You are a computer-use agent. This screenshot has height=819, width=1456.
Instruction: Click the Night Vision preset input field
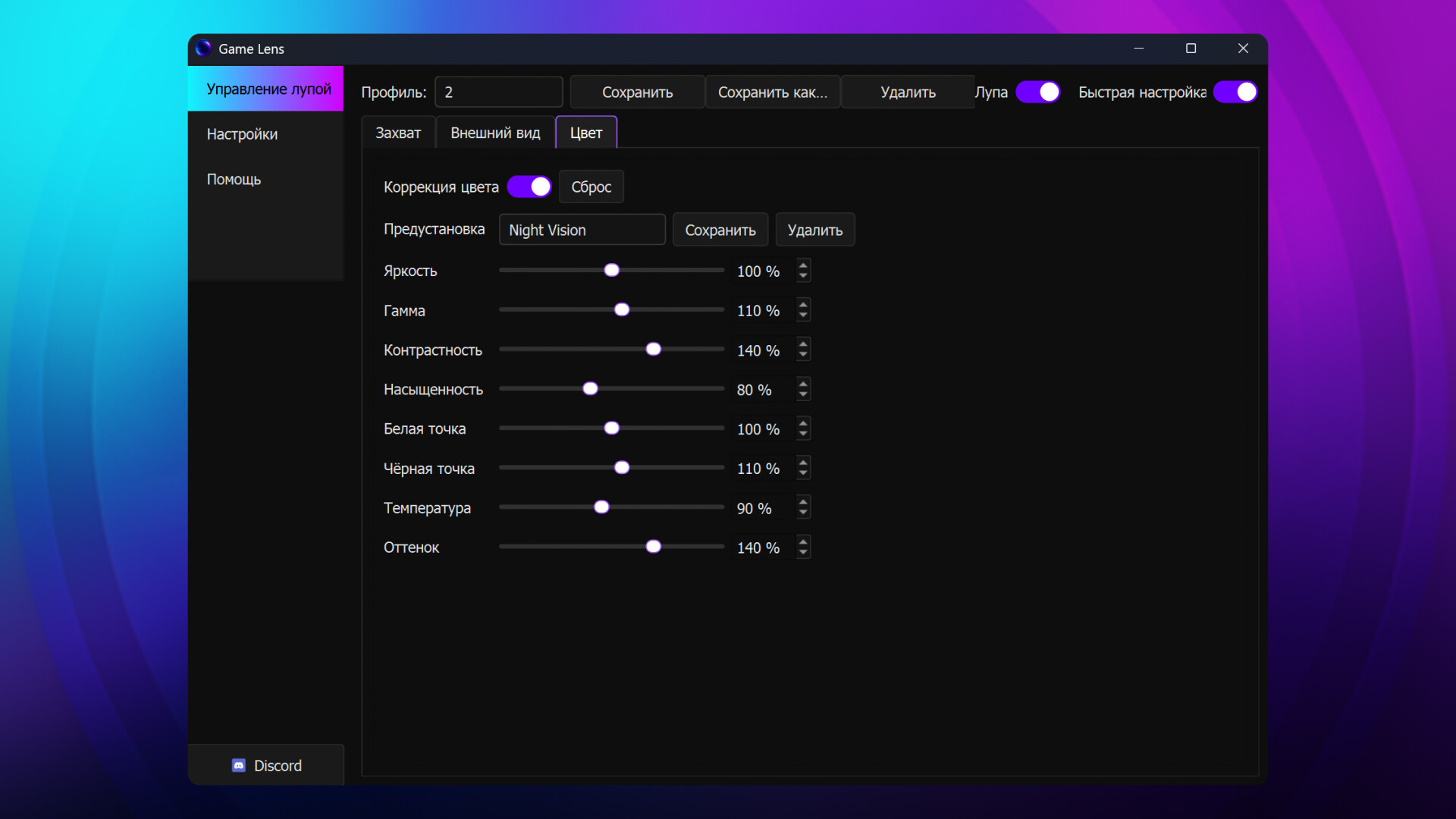coord(582,230)
